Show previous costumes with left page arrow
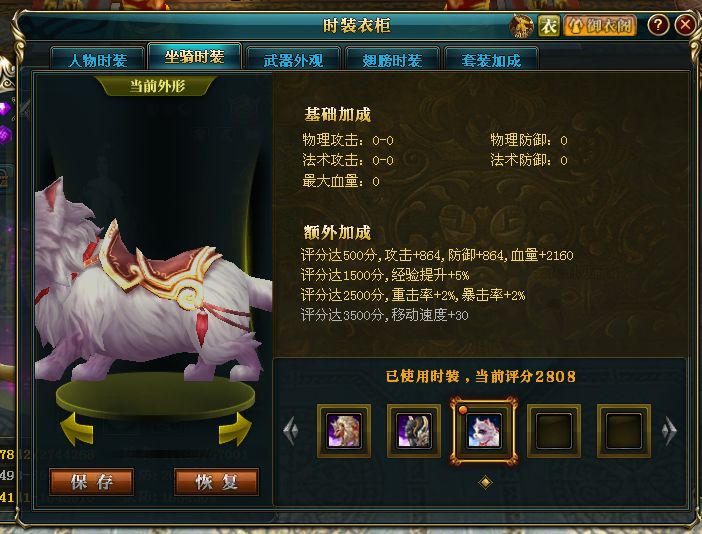This screenshot has width=702, height=534. point(291,431)
